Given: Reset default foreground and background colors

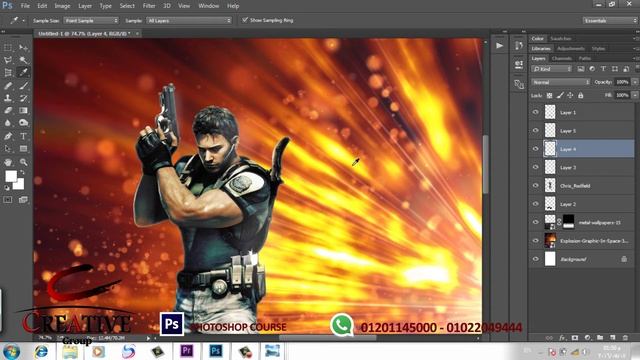Looking at the screenshot, I should tap(7, 188).
